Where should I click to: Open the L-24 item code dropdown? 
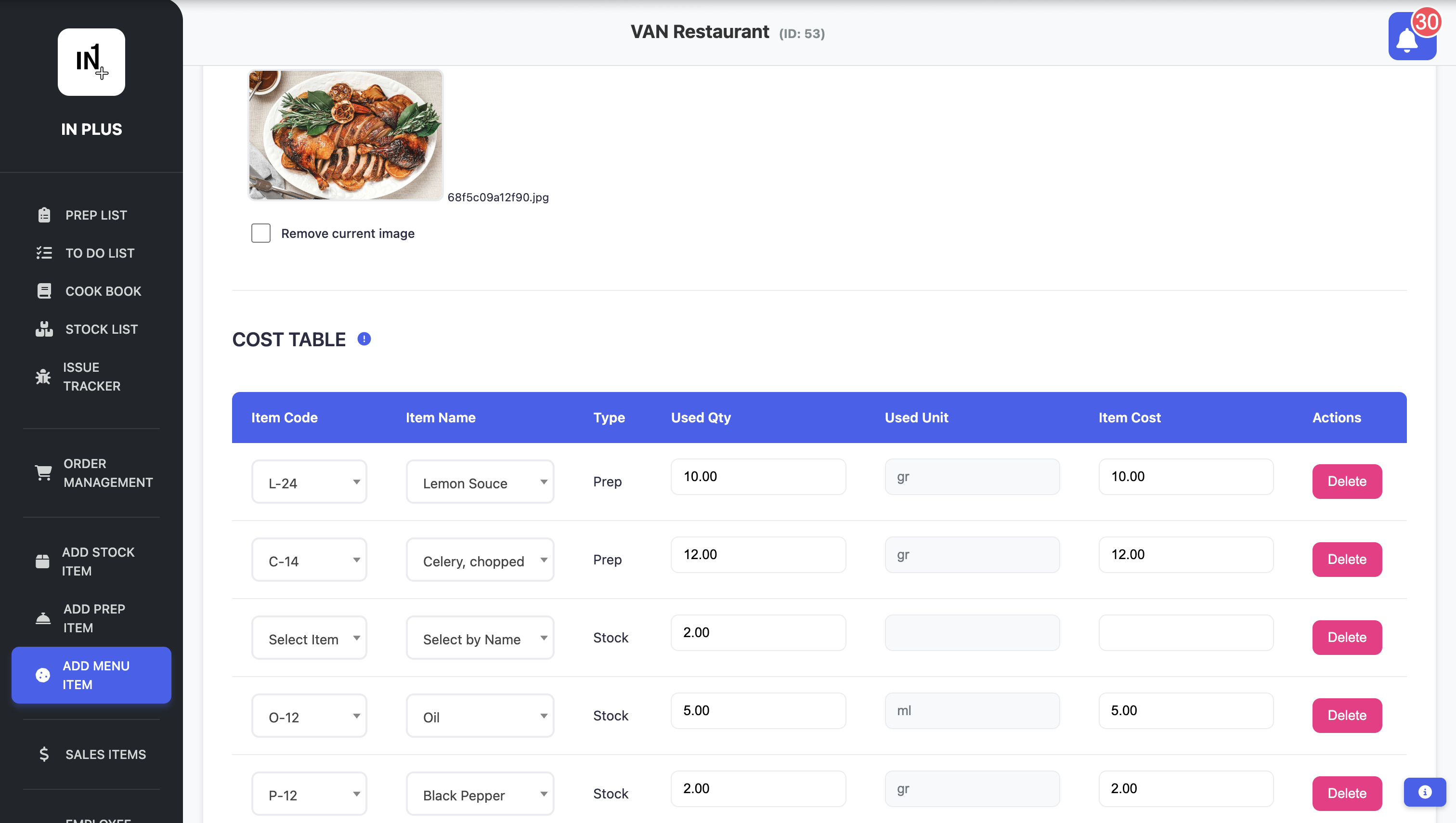[309, 482]
